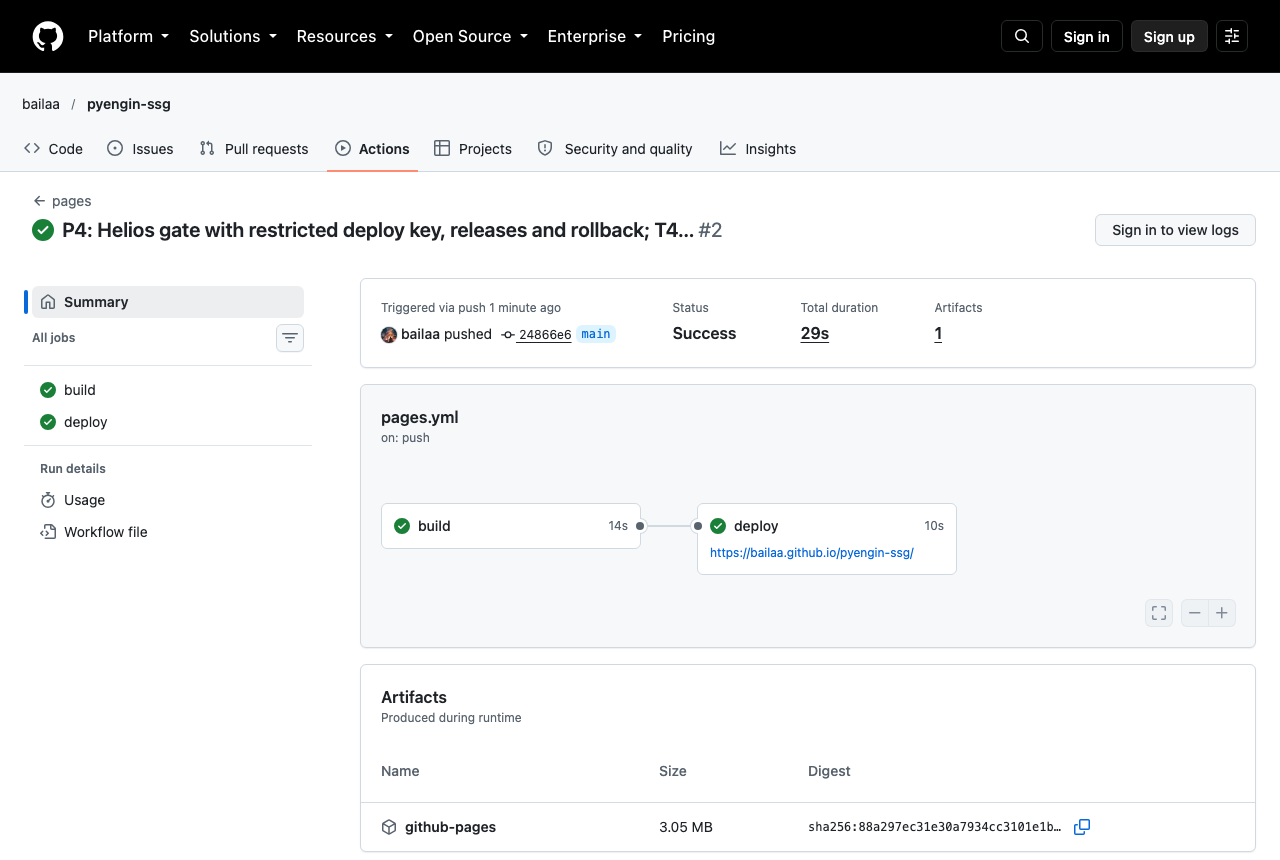Switch to the Issues tab
1280x860 pixels.
coord(140,149)
